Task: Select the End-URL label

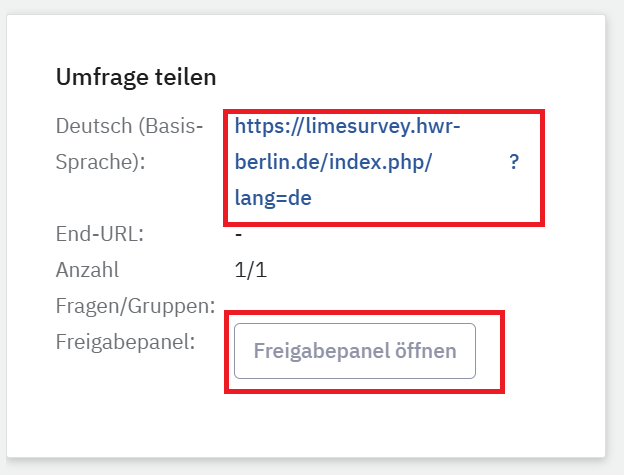Action: point(100,234)
